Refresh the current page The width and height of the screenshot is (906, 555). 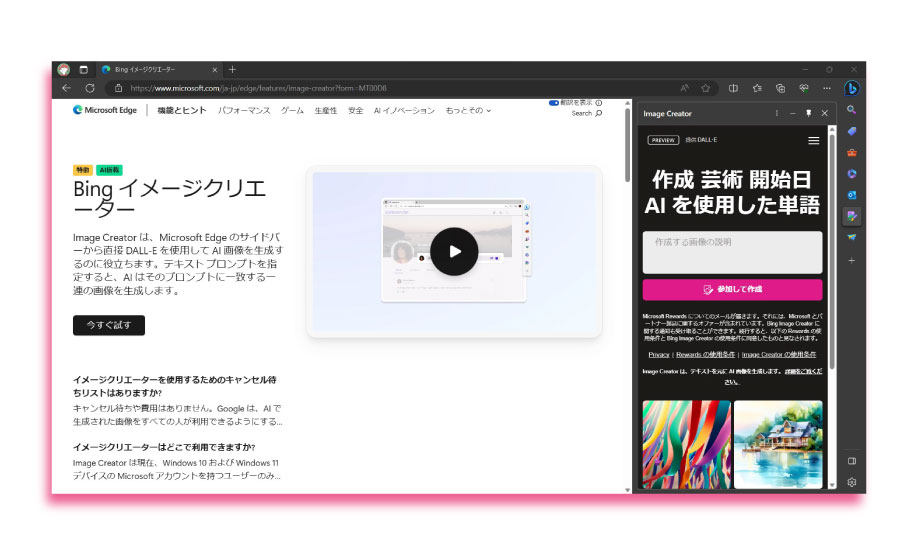click(x=90, y=88)
